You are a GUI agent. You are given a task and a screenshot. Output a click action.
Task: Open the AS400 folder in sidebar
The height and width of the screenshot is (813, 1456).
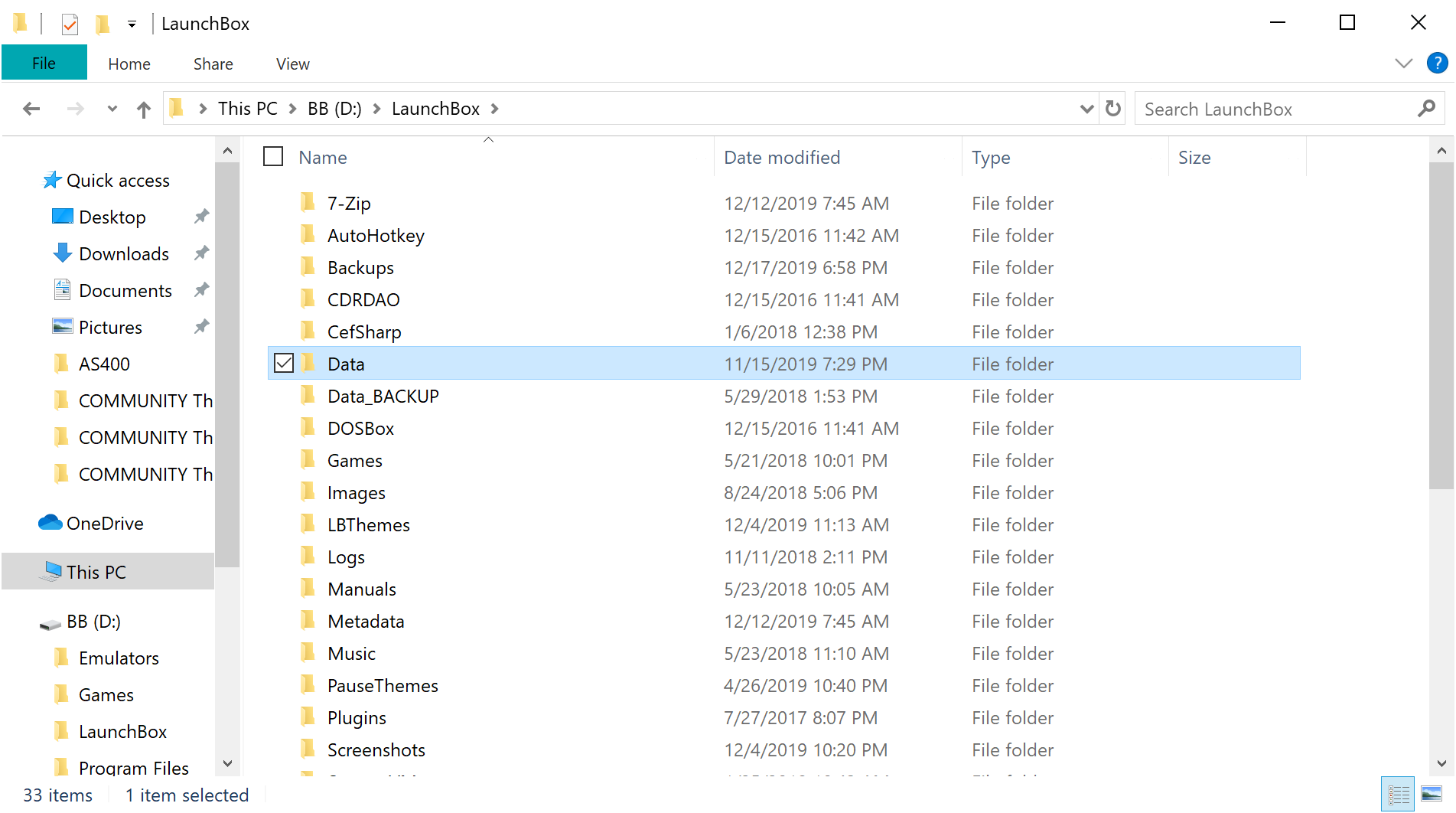click(104, 364)
